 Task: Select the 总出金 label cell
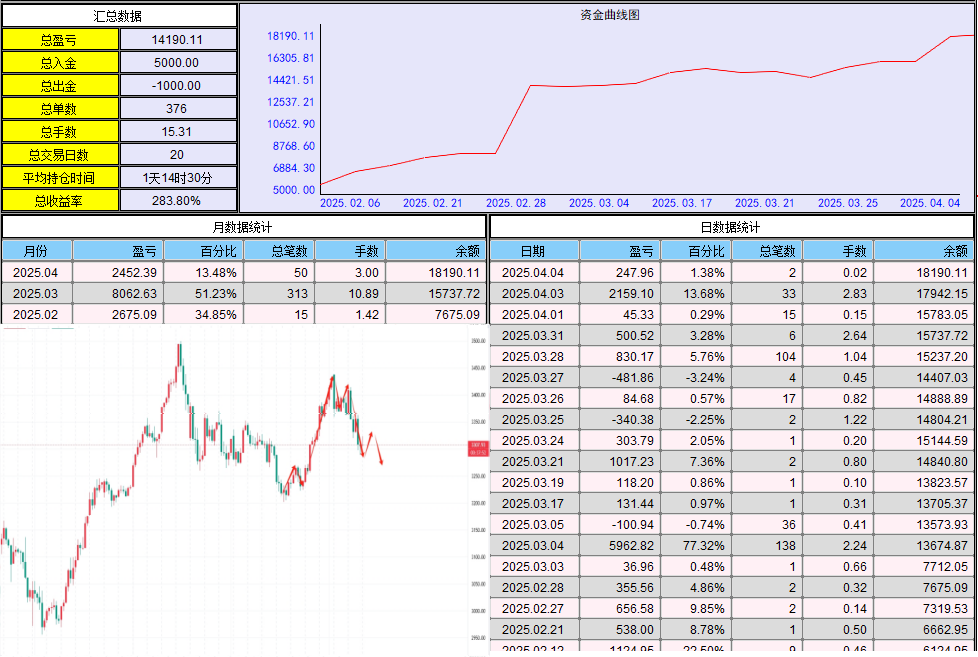60,85
